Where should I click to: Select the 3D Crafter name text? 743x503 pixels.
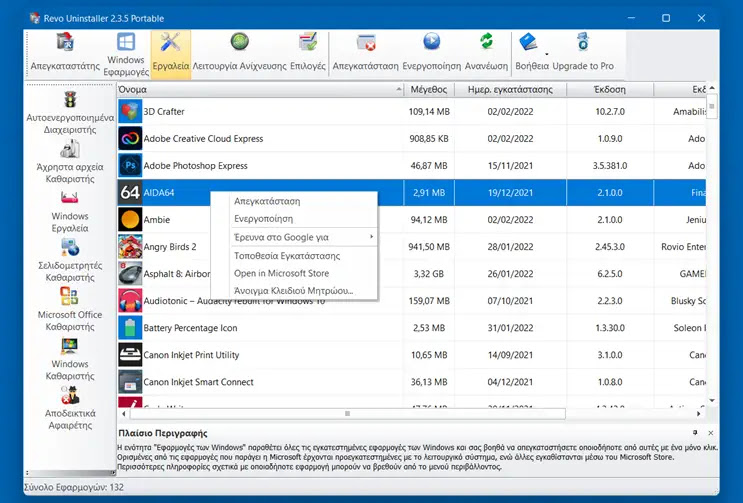coord(164,112)
